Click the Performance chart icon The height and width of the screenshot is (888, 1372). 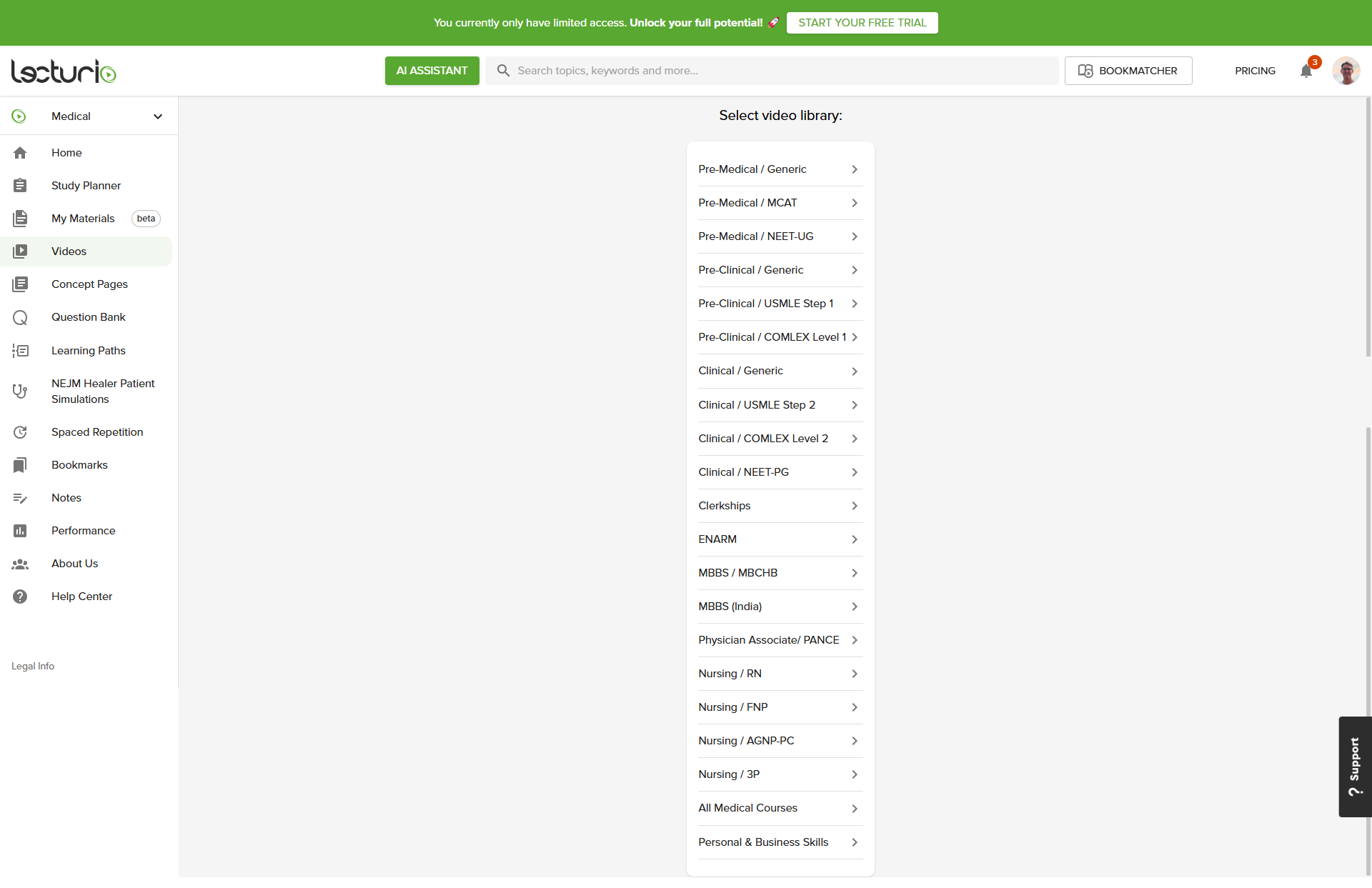click(20, 531)
